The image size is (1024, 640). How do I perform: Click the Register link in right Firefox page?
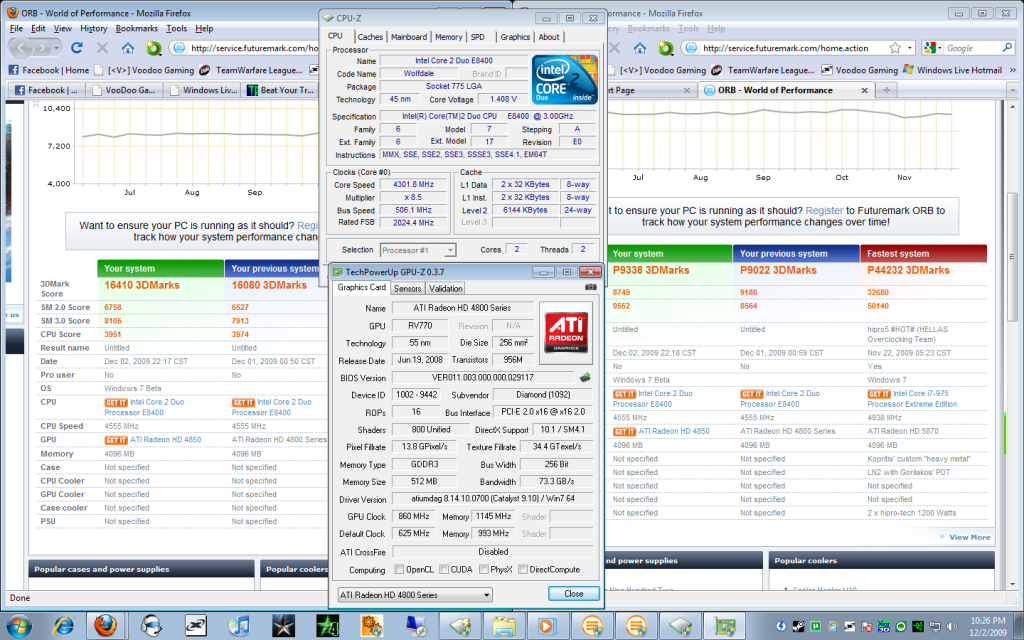[824, 210]
